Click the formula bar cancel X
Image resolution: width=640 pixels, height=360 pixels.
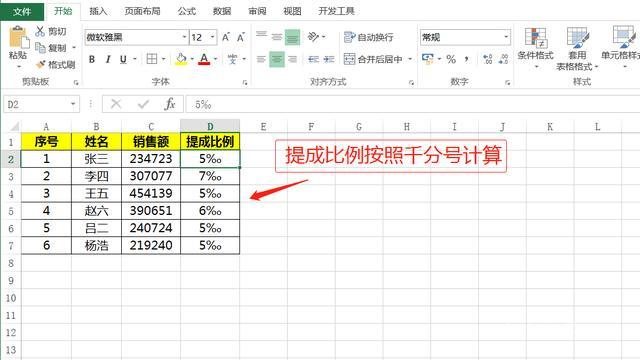click(x=116, y=104)
